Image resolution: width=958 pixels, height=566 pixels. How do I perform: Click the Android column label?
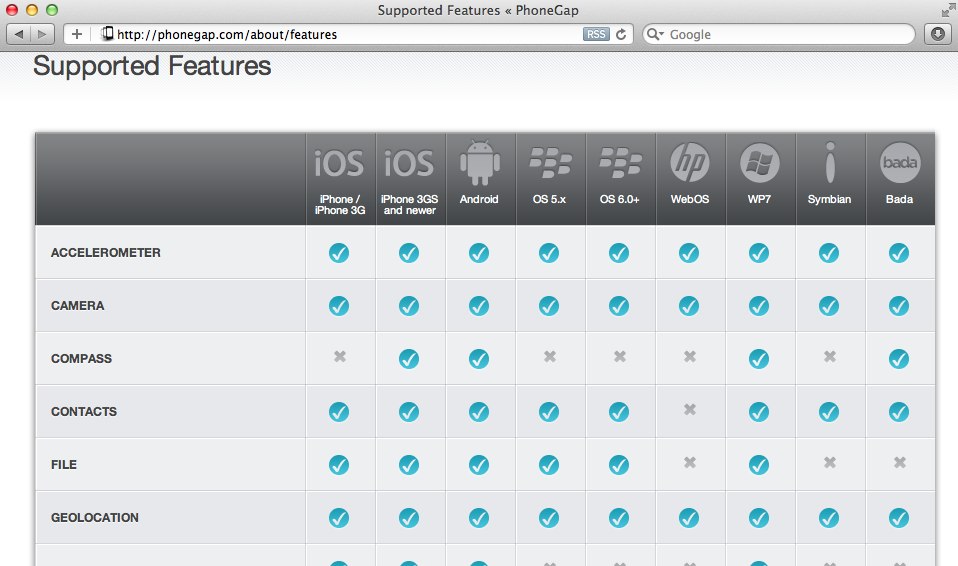click(x=479, y=199)
